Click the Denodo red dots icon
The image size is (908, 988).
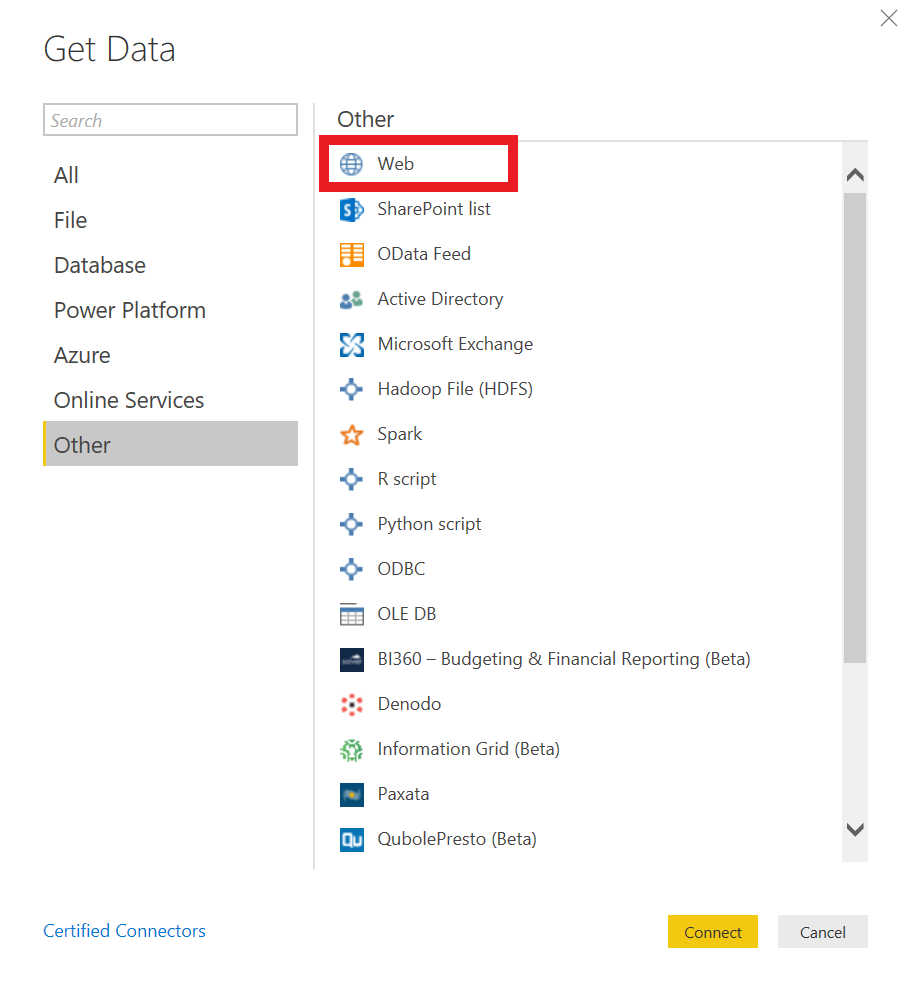351,704
